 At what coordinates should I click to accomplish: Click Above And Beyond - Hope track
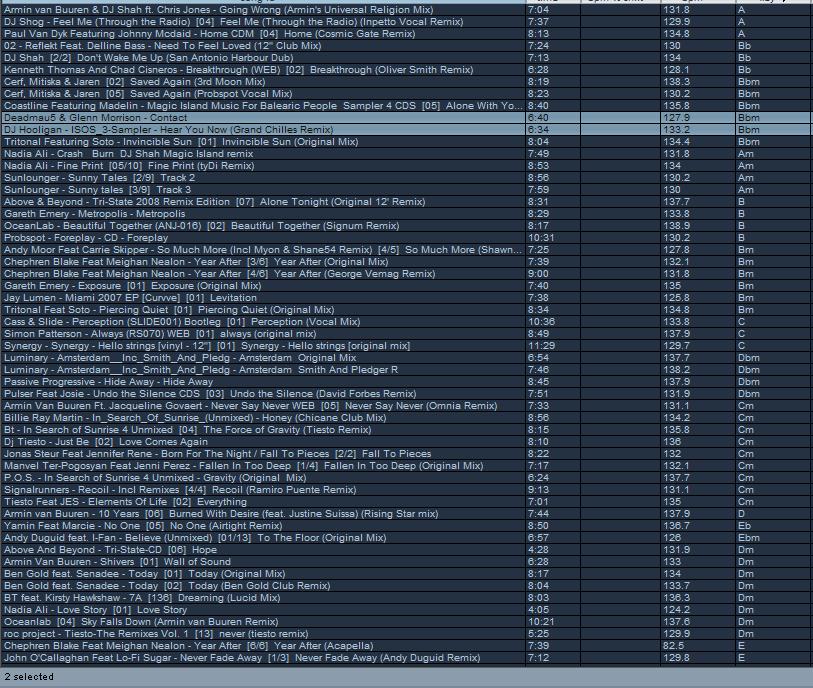point(406,550)
